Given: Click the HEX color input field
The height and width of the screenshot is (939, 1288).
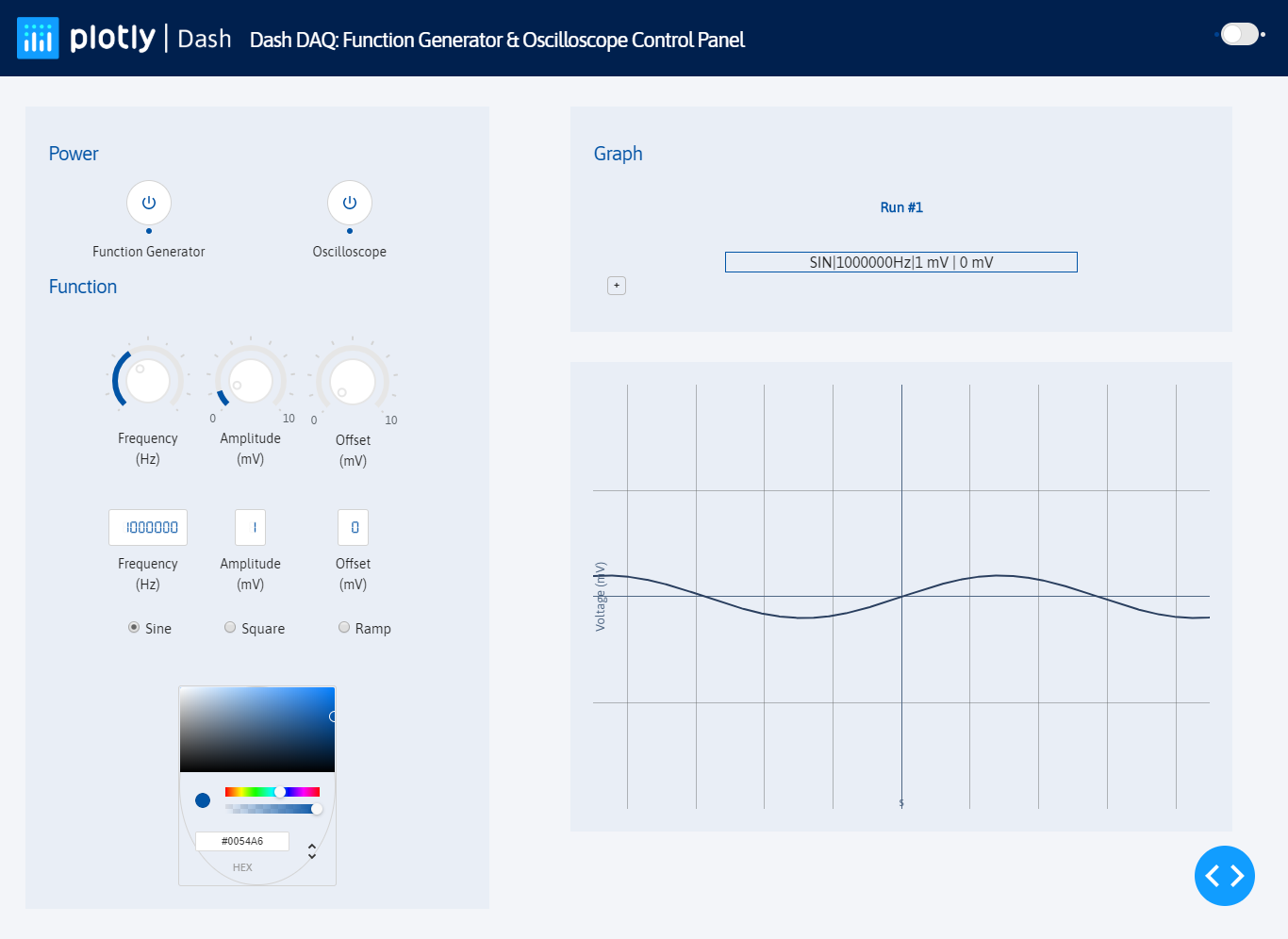Looking at the screenshot, I should [x=242, y=841].
